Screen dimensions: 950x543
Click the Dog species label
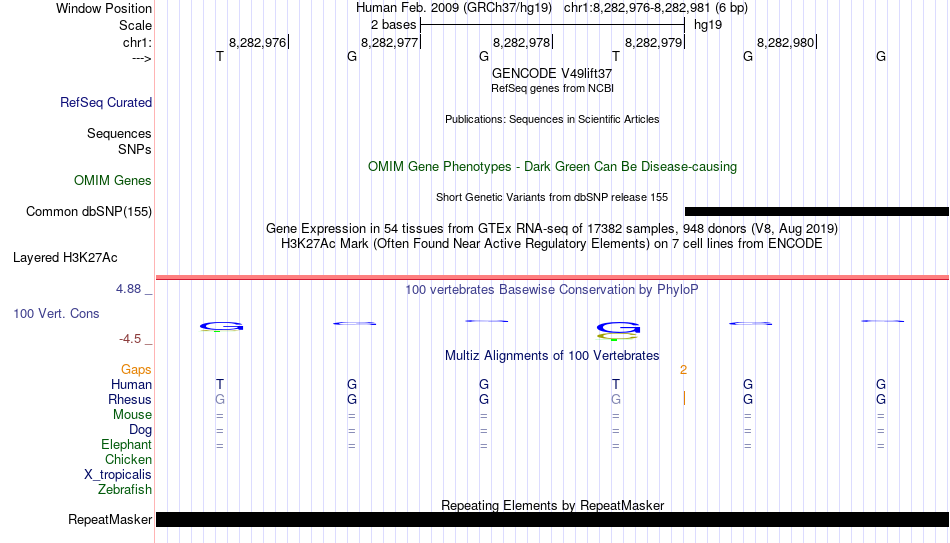pyautogui.click(x=141, y=430)
